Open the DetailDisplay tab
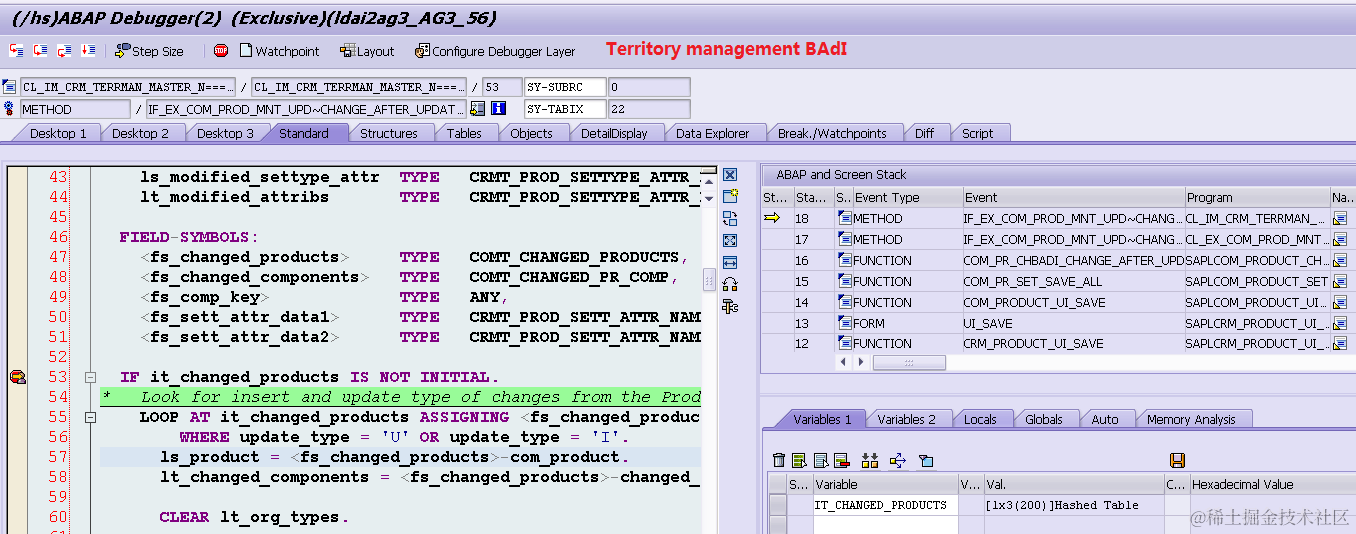 614,133
